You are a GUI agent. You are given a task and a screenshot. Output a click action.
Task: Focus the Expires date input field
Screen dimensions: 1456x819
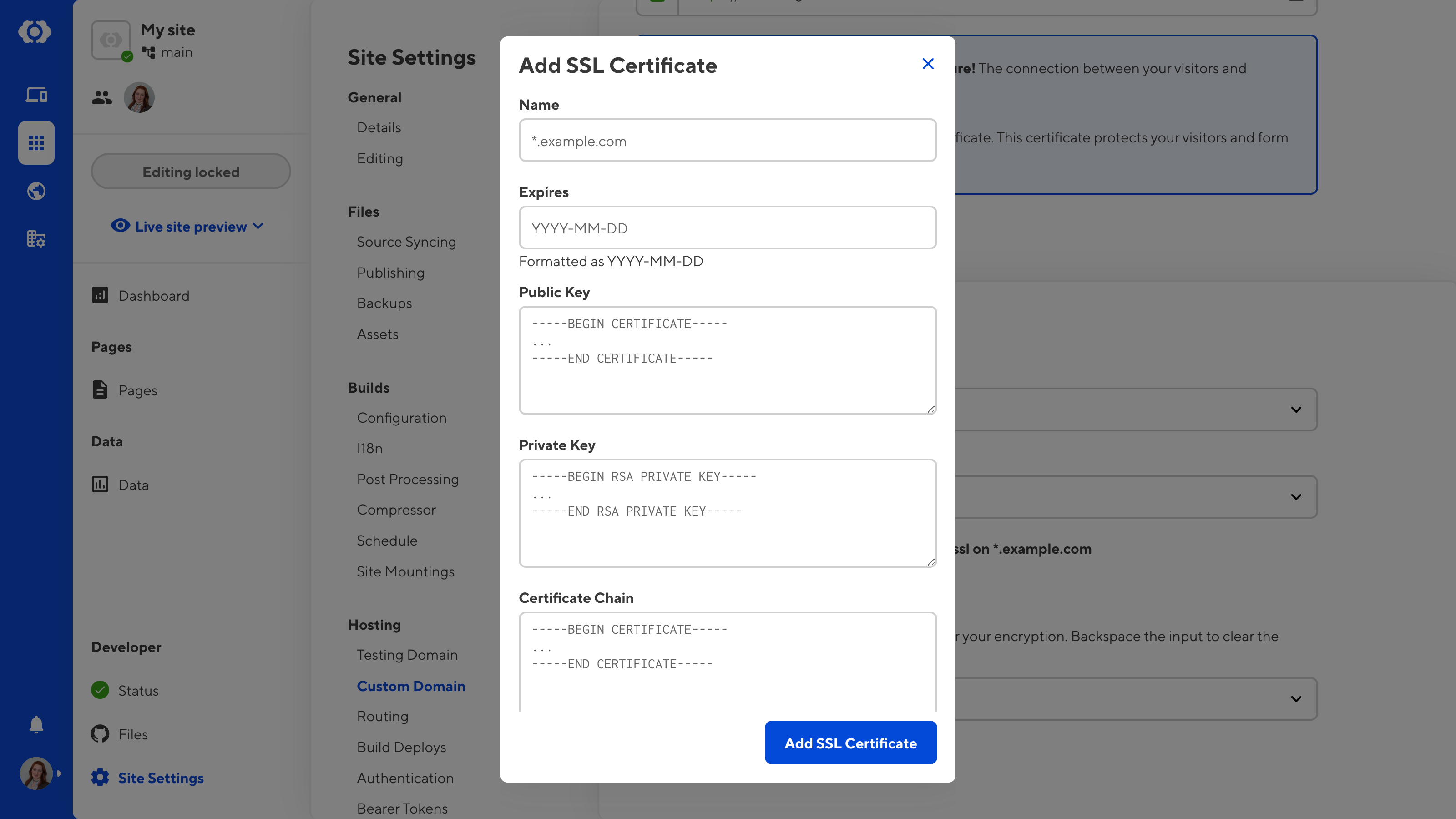[728, 228]
